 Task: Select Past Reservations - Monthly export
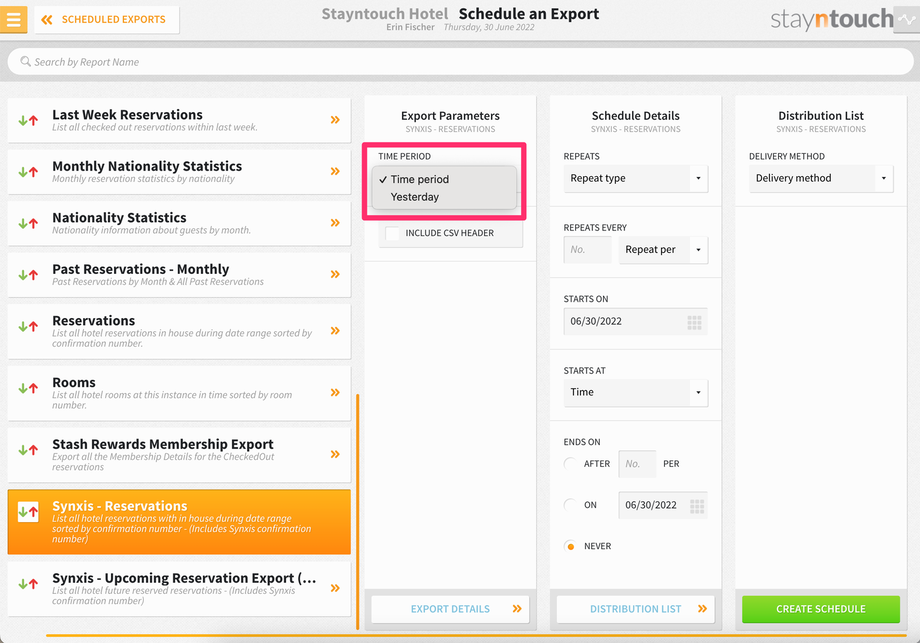click(x=179, y=275)
